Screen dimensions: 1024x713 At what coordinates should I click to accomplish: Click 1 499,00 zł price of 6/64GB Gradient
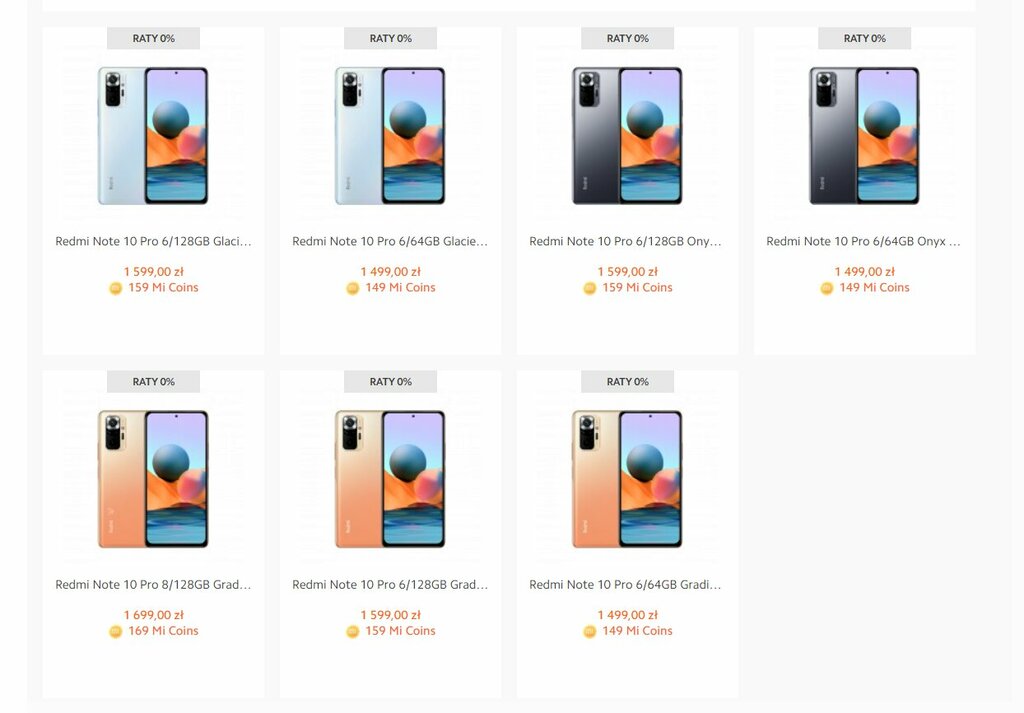627,615
